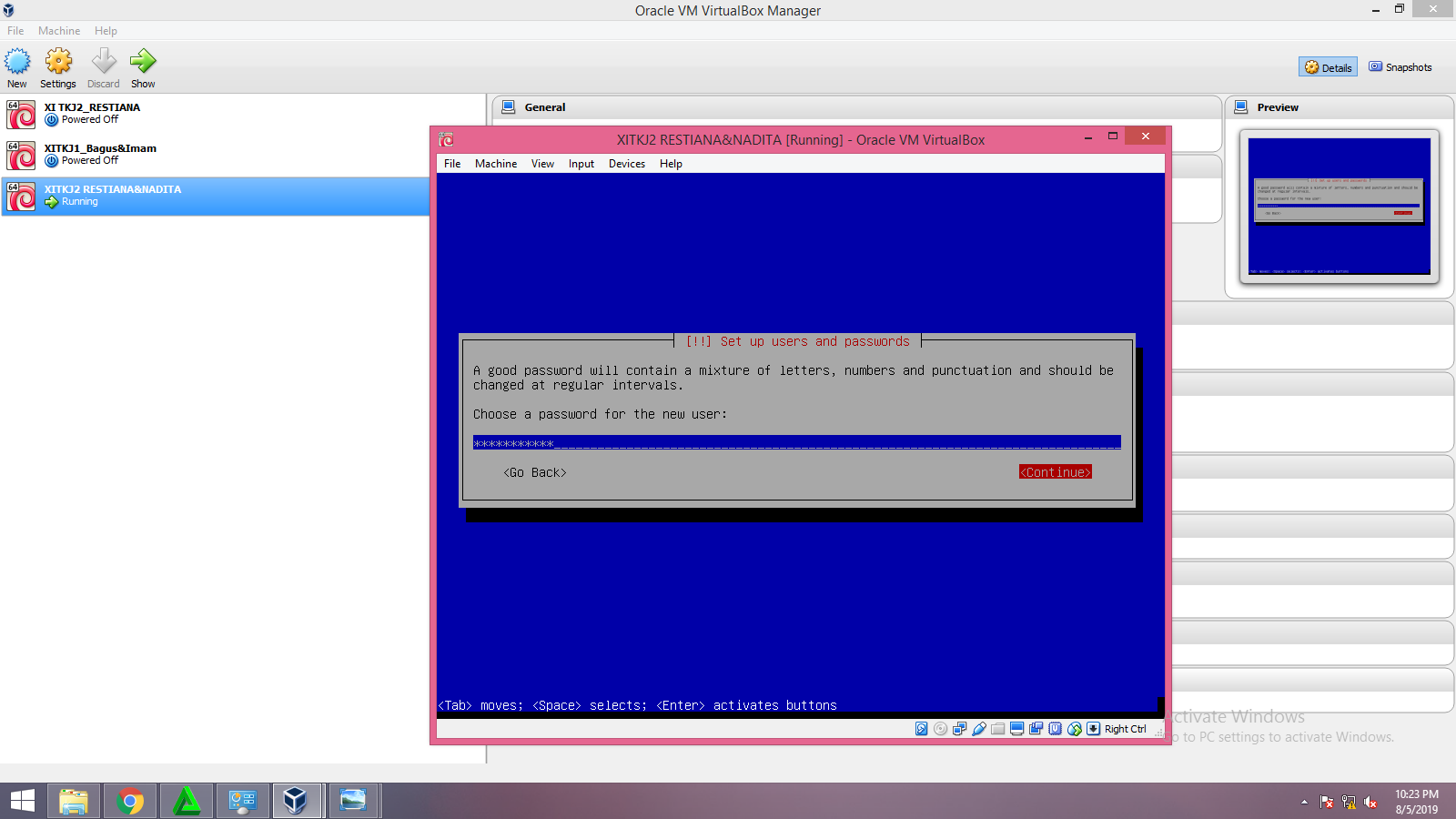Open the Manager Machine menu
This screenshot has width=1456, height=819.
click(59, 30)
